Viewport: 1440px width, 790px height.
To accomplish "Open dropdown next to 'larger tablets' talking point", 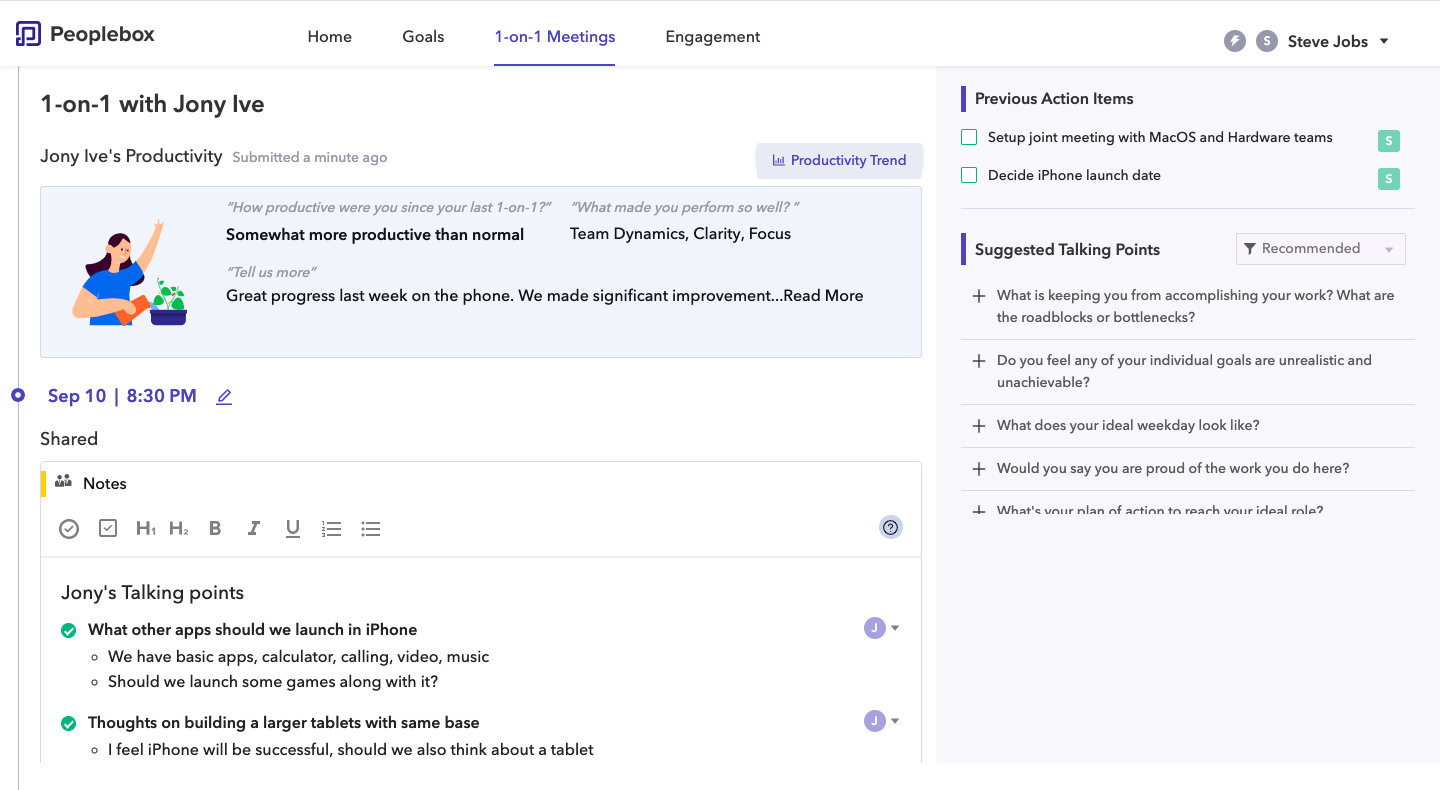I will click(x=895, y=721).
